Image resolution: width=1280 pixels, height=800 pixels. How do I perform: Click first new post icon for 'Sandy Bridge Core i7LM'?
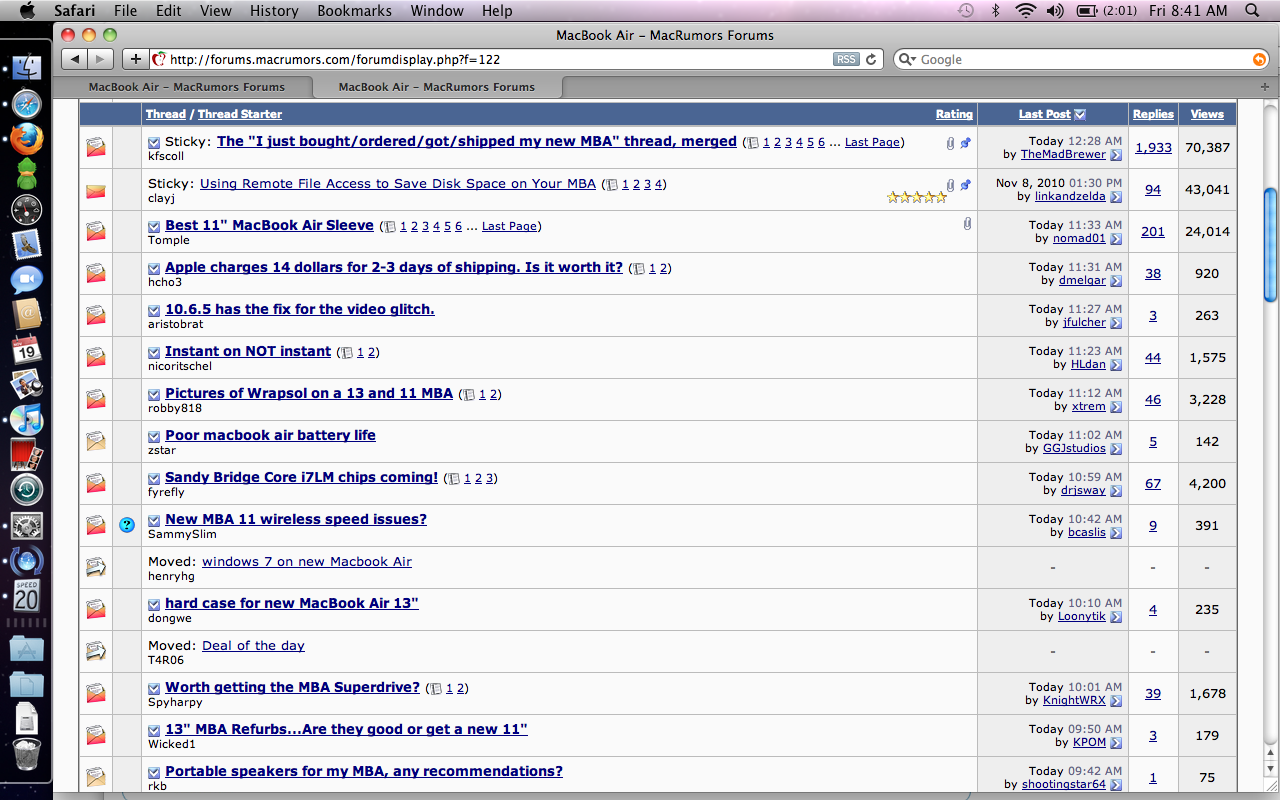(154, 478)
